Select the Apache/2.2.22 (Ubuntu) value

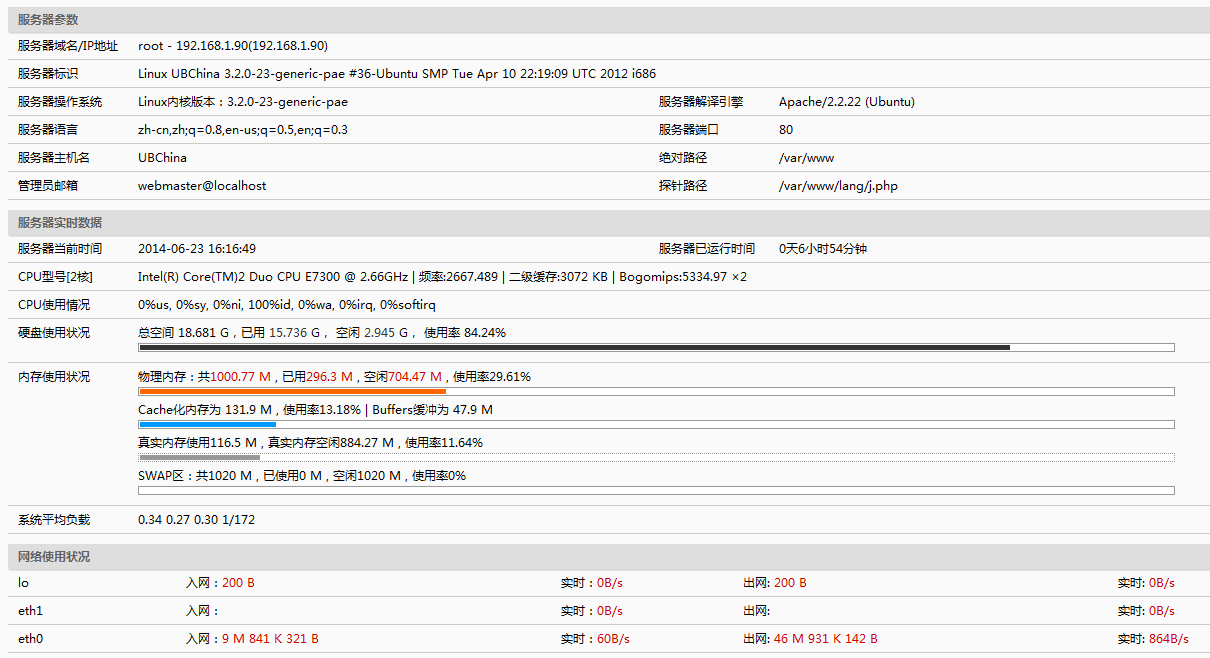(x=847, y=102)
